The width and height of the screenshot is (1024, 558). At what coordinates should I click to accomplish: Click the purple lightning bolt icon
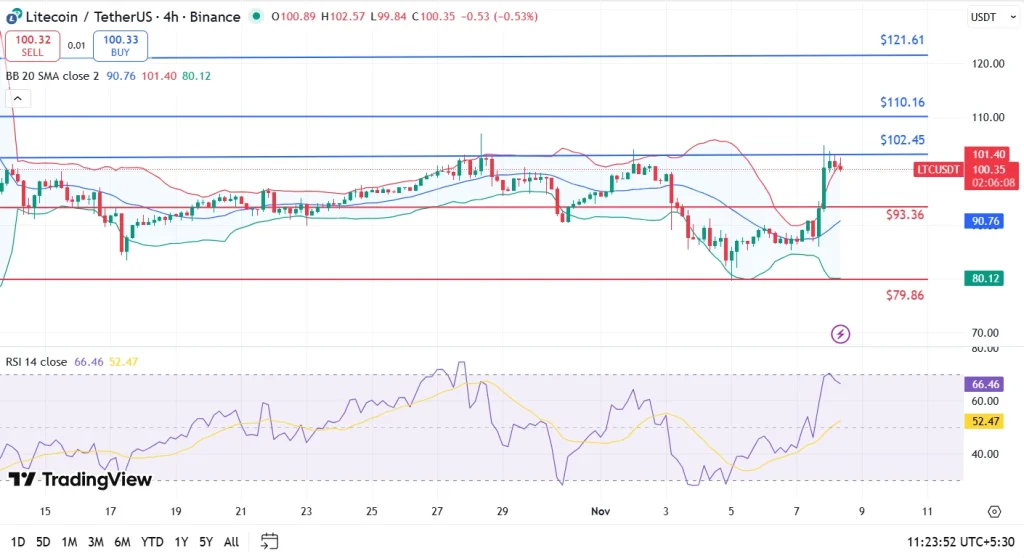pyautogui.click(x=840, y=334)
